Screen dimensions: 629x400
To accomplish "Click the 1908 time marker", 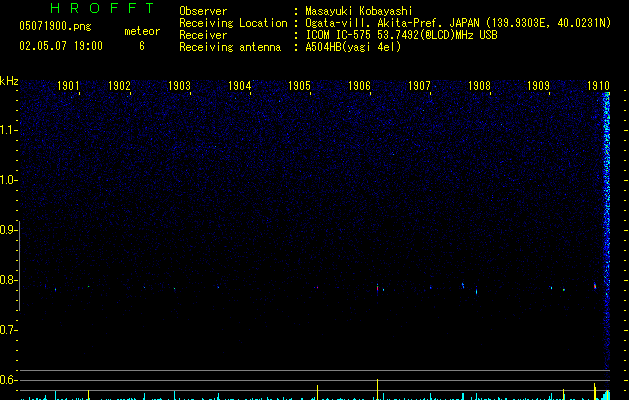I will pyautogui.click(x=479, y=86).
